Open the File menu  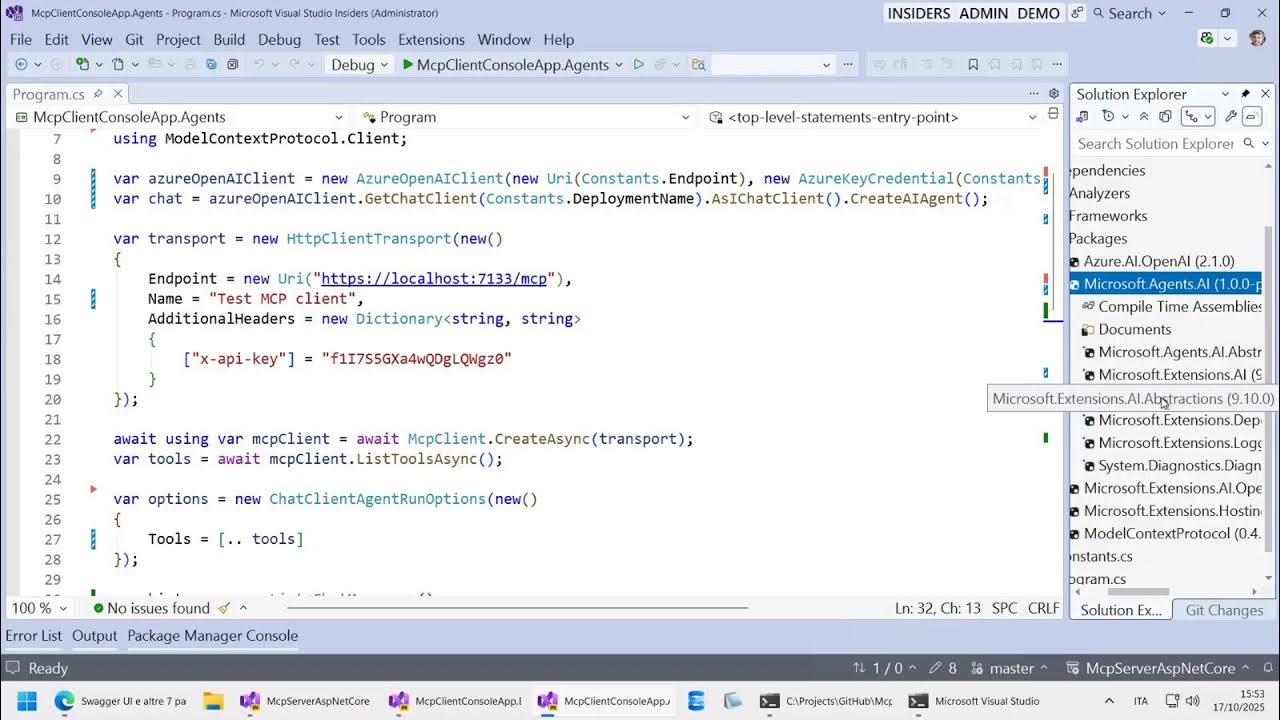pyautogui.click(x=21, y=39)
